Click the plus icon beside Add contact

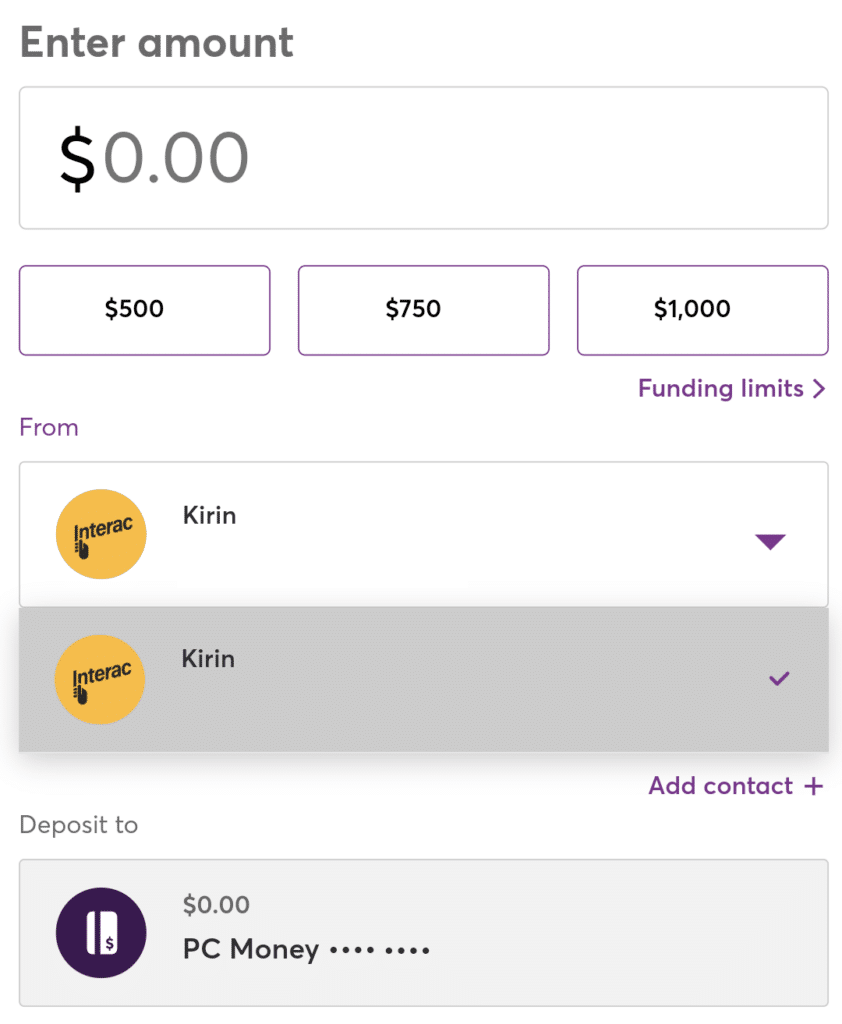point(814,786)
